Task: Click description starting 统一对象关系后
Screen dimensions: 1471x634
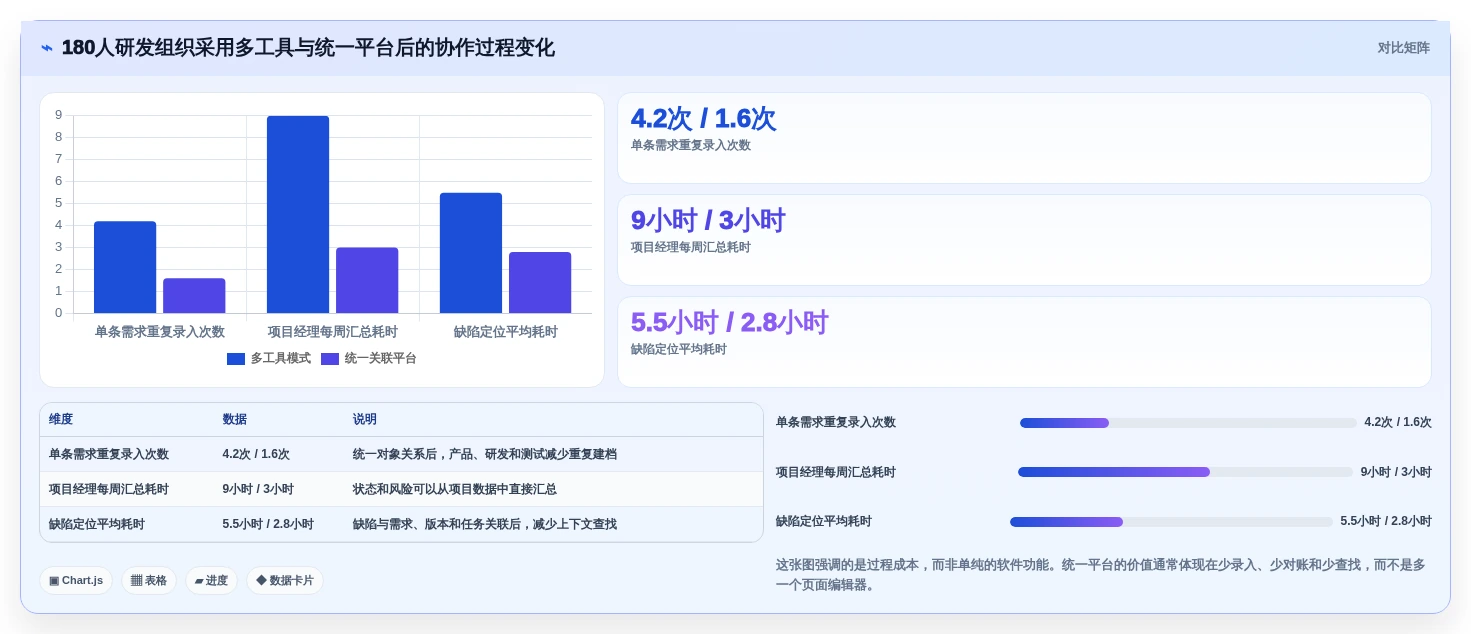Action: [485, 454]
